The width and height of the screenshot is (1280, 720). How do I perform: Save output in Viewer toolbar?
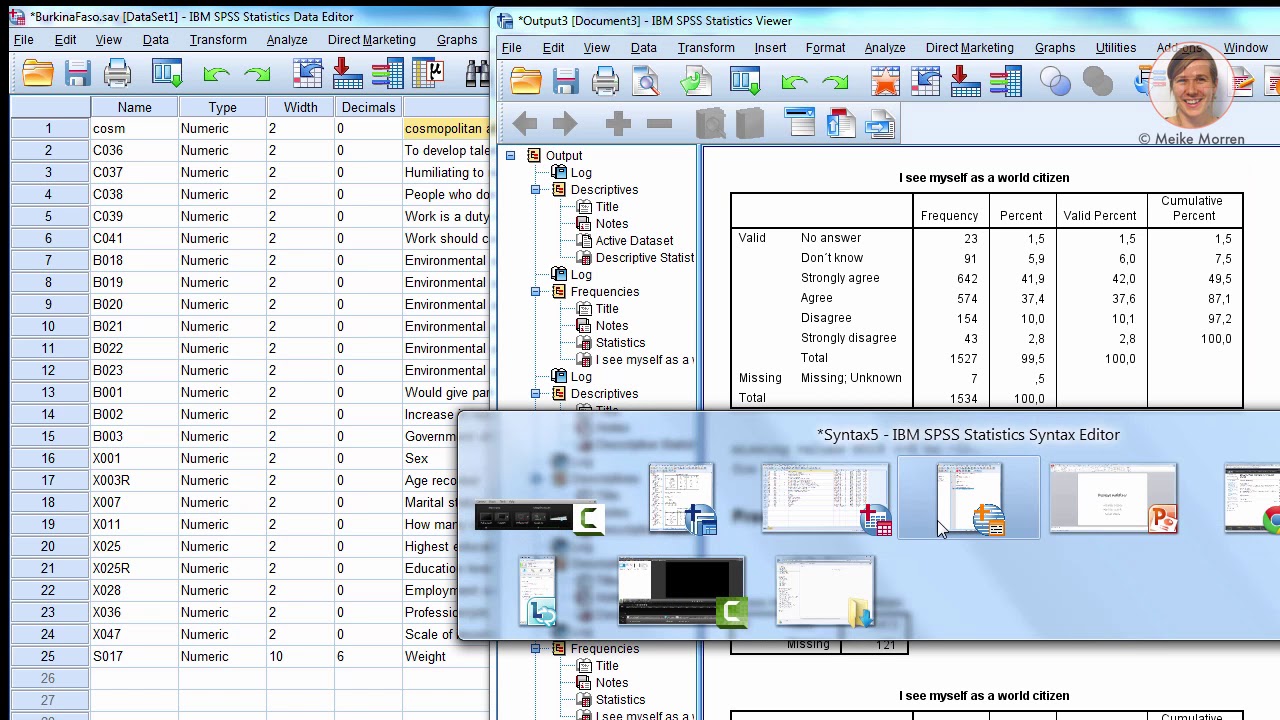(x=565, y=82)
